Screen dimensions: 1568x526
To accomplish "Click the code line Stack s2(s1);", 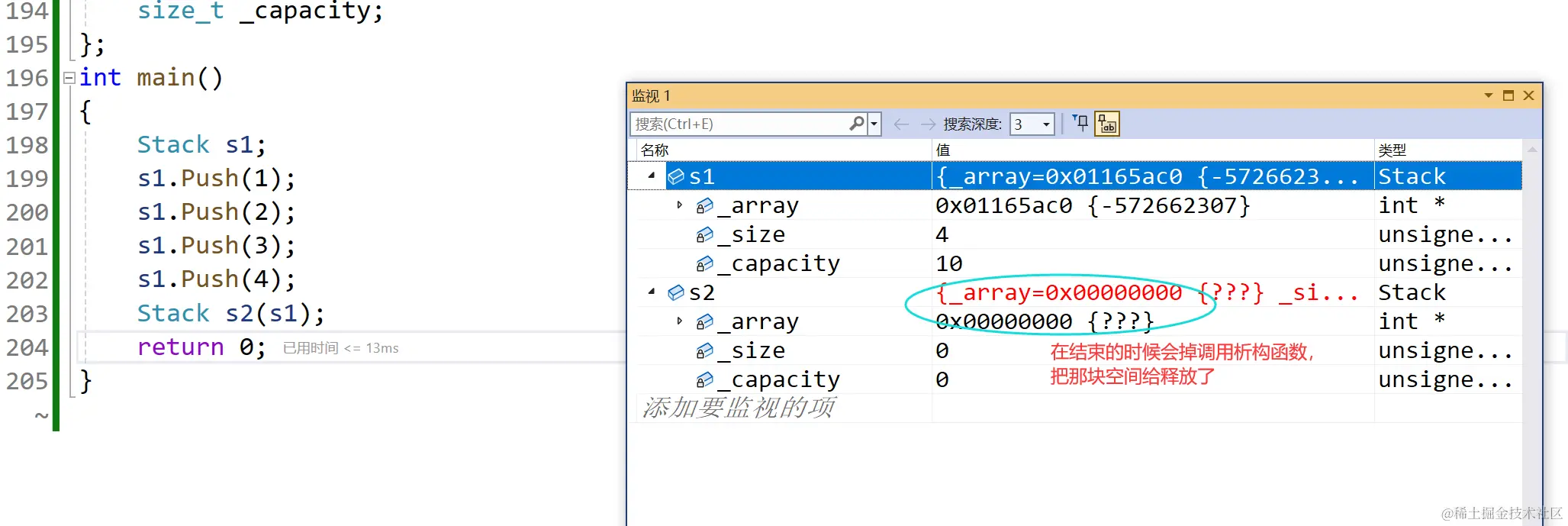I will tap(230, 313).
